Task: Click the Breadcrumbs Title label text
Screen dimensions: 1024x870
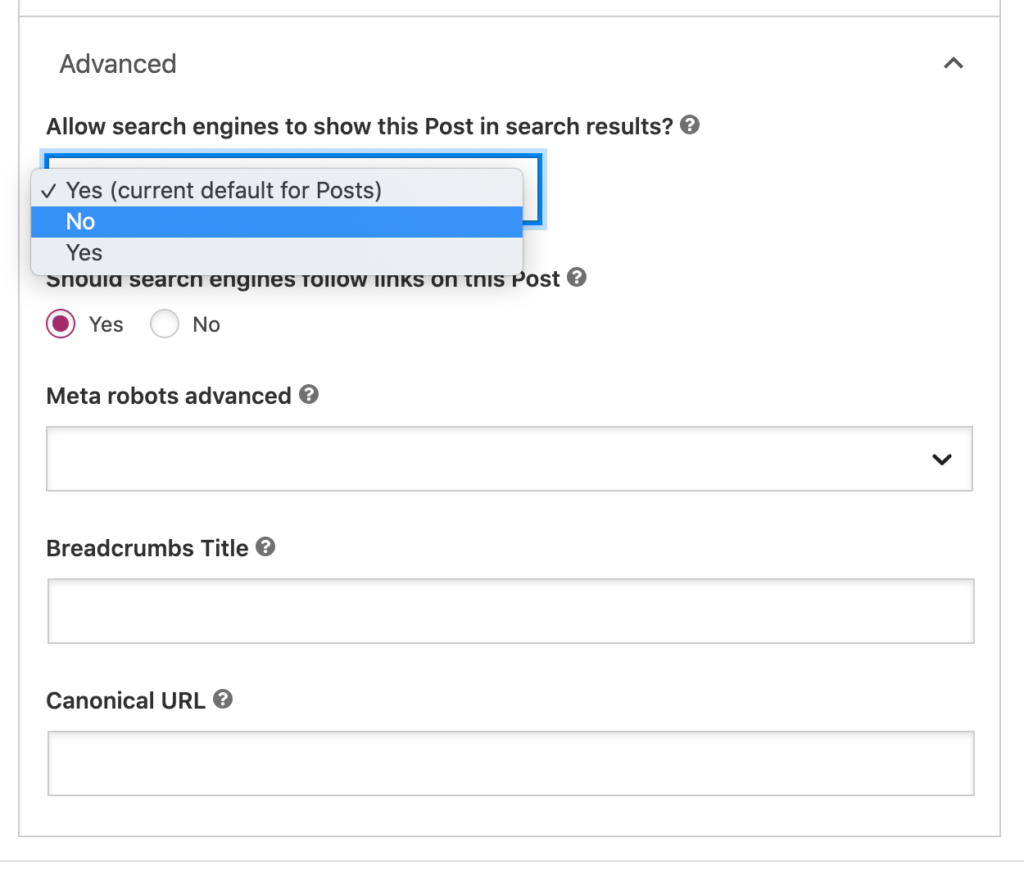Action: coord(146,548)
